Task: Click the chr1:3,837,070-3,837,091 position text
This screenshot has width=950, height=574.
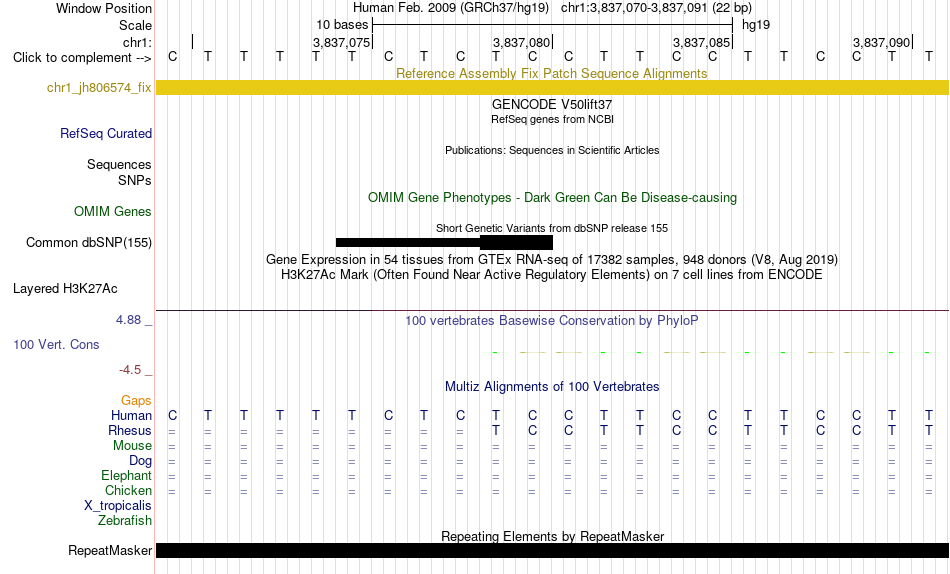Action: point(656,8)
